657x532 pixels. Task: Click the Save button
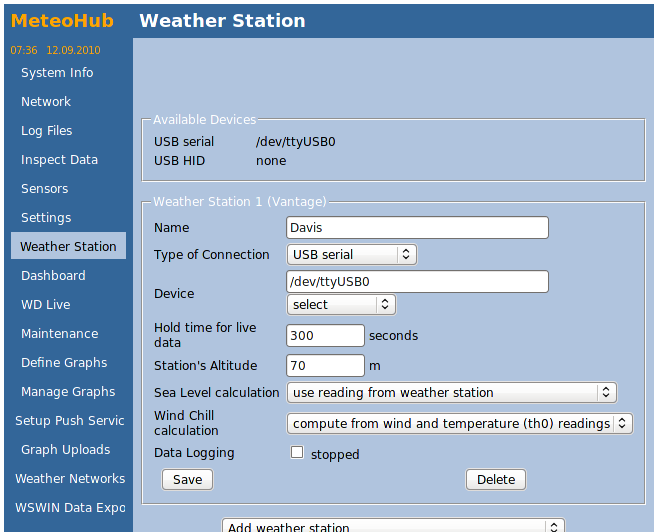187,480
